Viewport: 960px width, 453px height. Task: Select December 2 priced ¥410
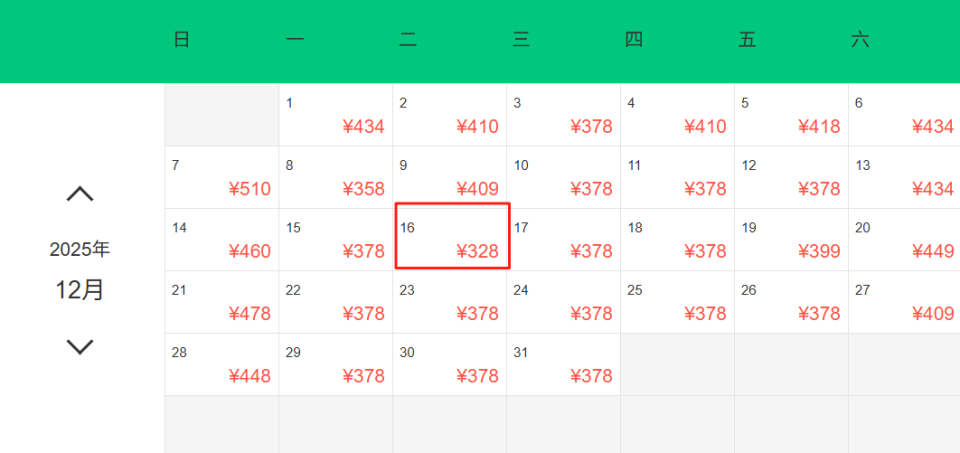click(450, 115)
